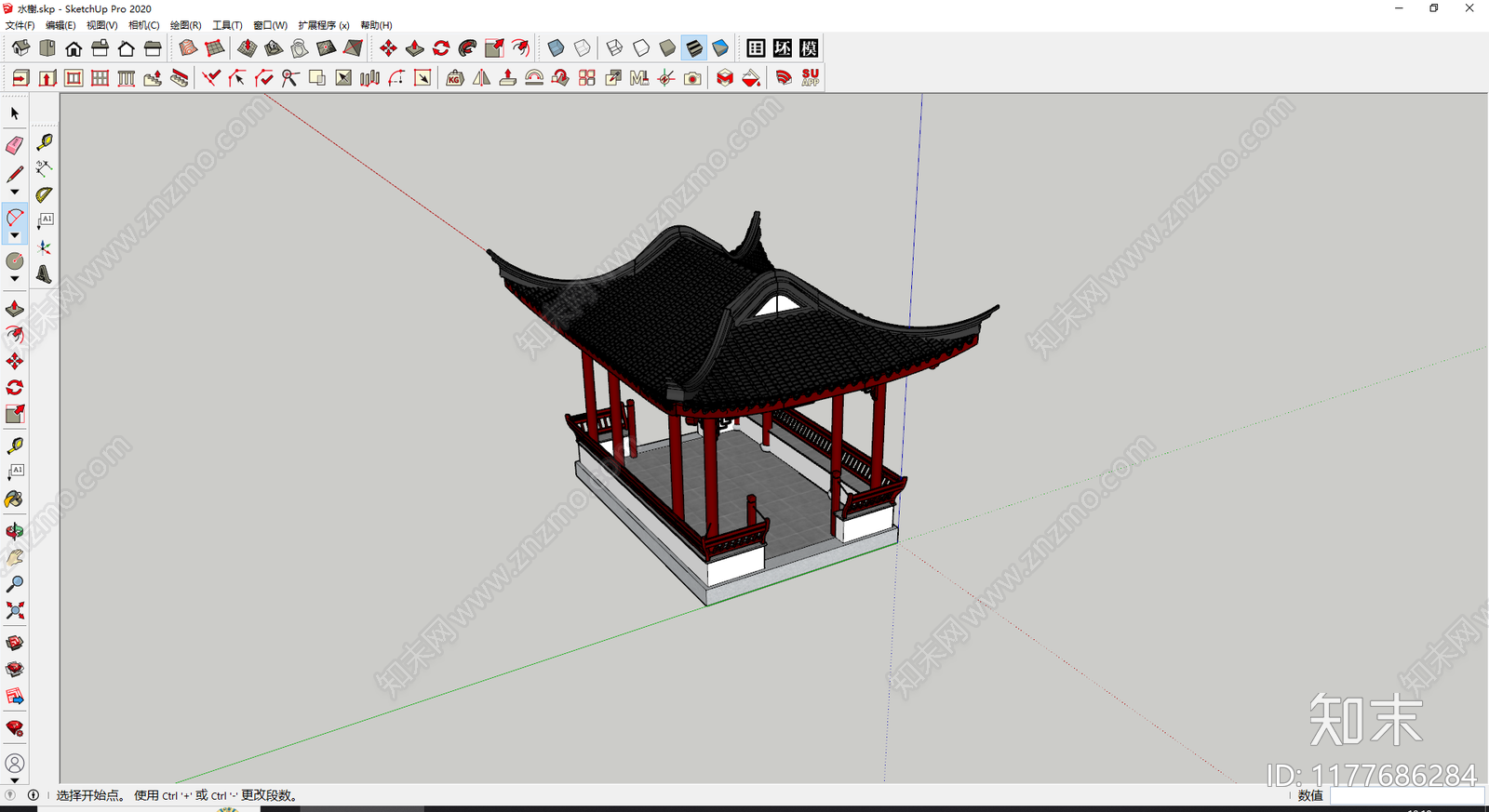Viewport: 1489px width, 812px height.
Task: Open the 文件(F) menu
Action: [20, 25]
